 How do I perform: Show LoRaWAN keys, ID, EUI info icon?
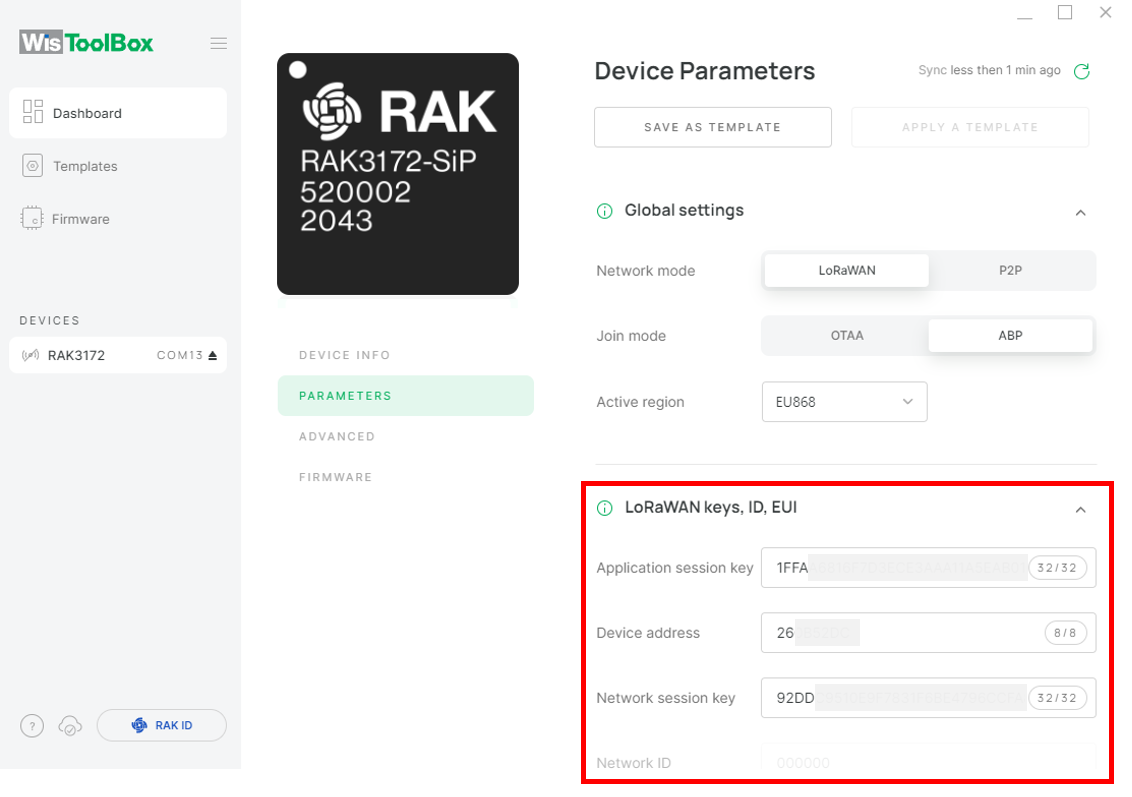tap(605, 508)
